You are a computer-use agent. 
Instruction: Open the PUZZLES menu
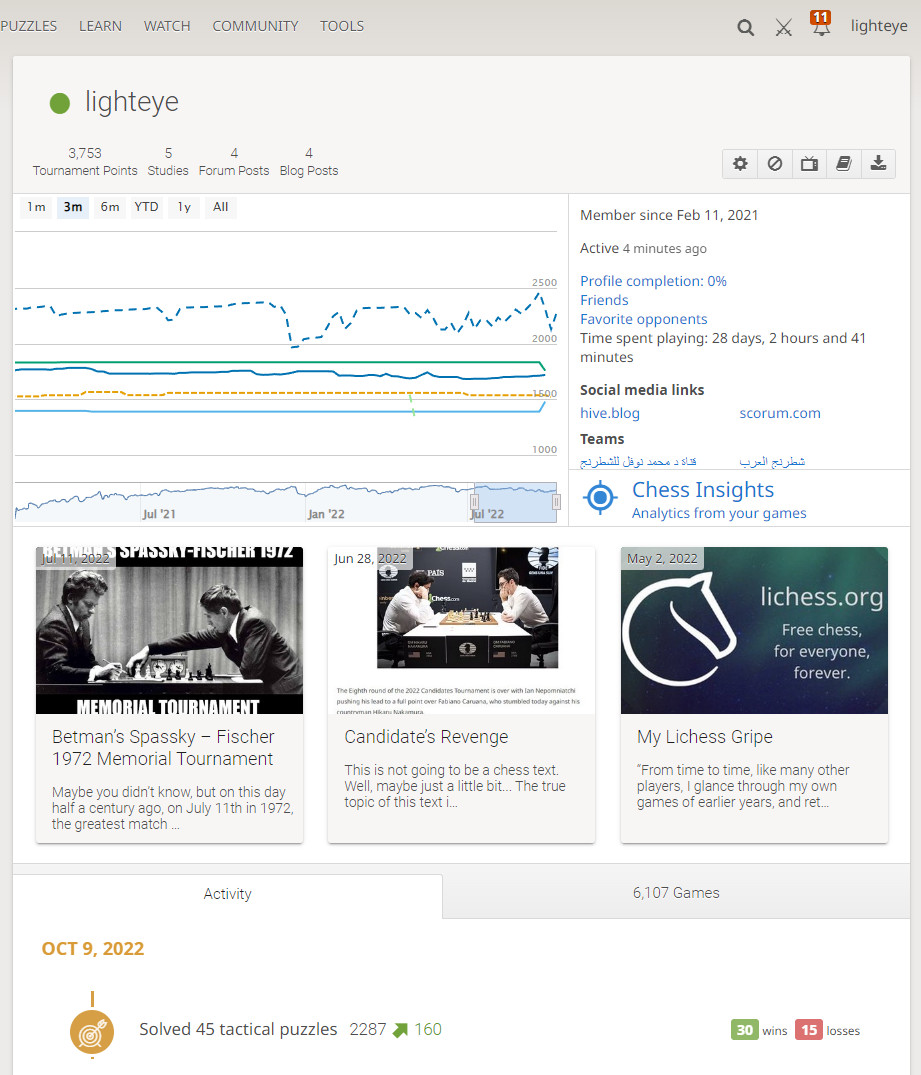tap(29, 26)
